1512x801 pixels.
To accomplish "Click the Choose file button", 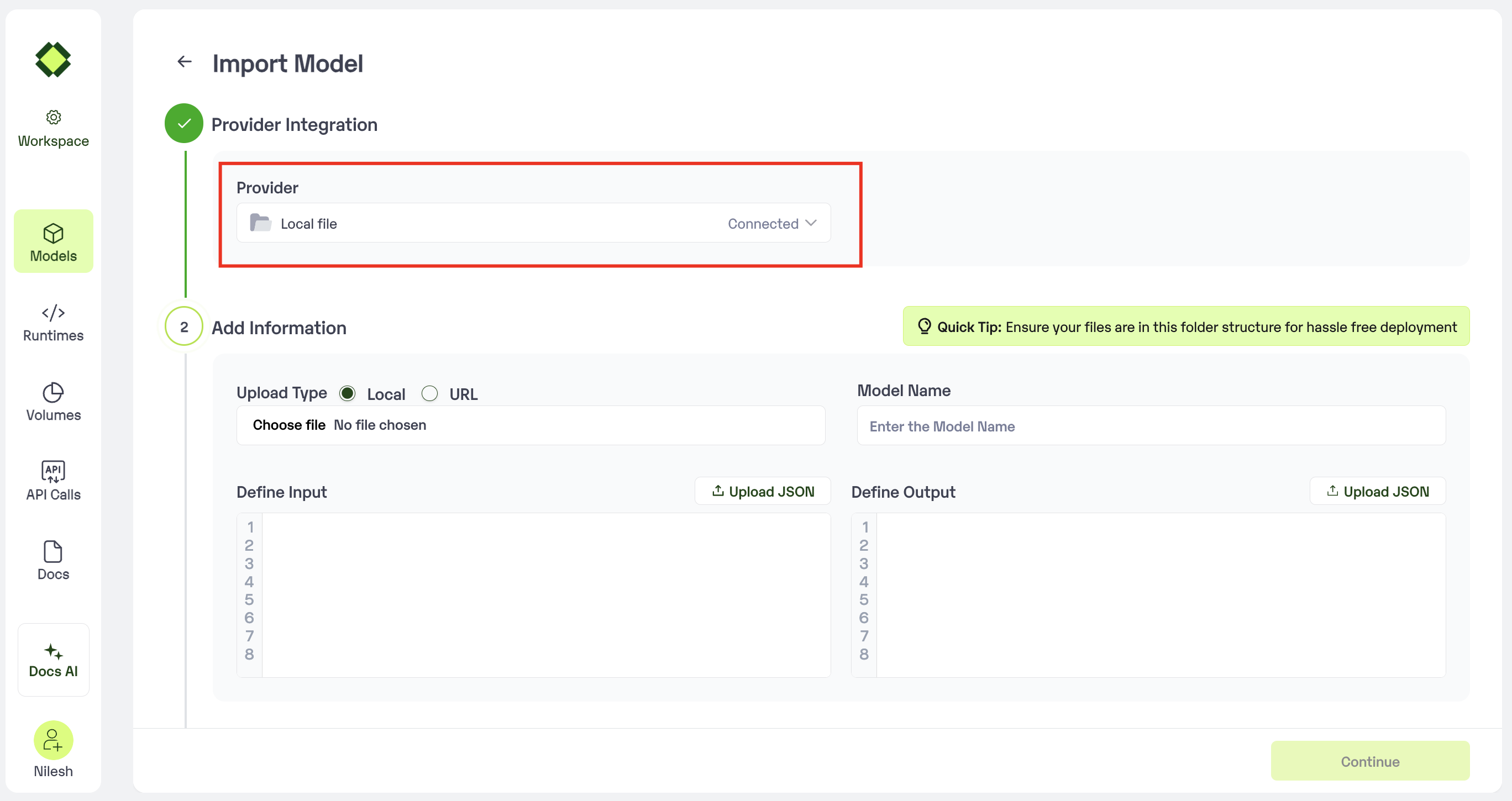I will pos(289,425).
